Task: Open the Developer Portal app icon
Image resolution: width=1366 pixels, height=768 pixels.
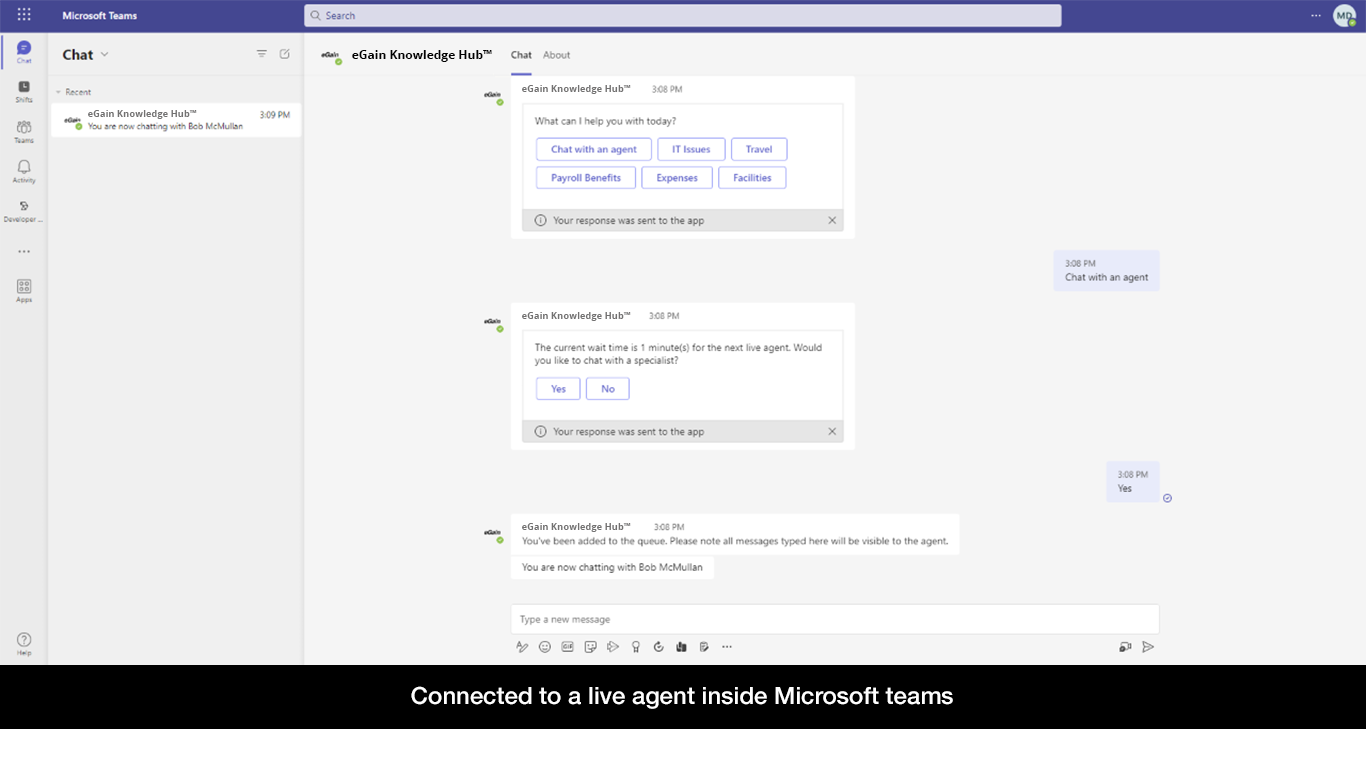Action: point(24,210)
